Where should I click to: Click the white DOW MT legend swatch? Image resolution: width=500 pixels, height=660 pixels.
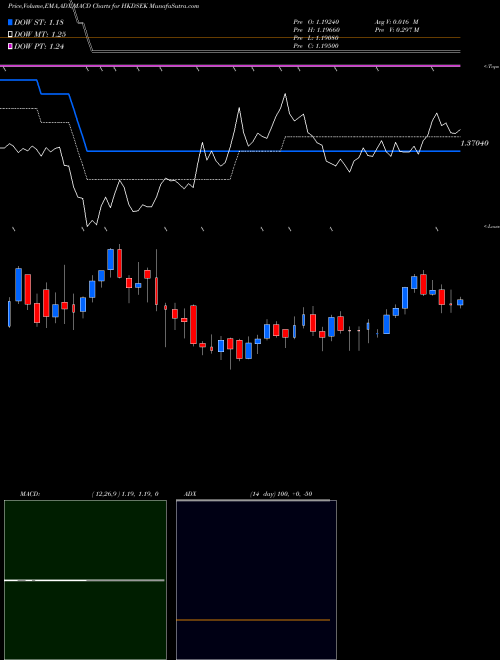tap(11, 34)
